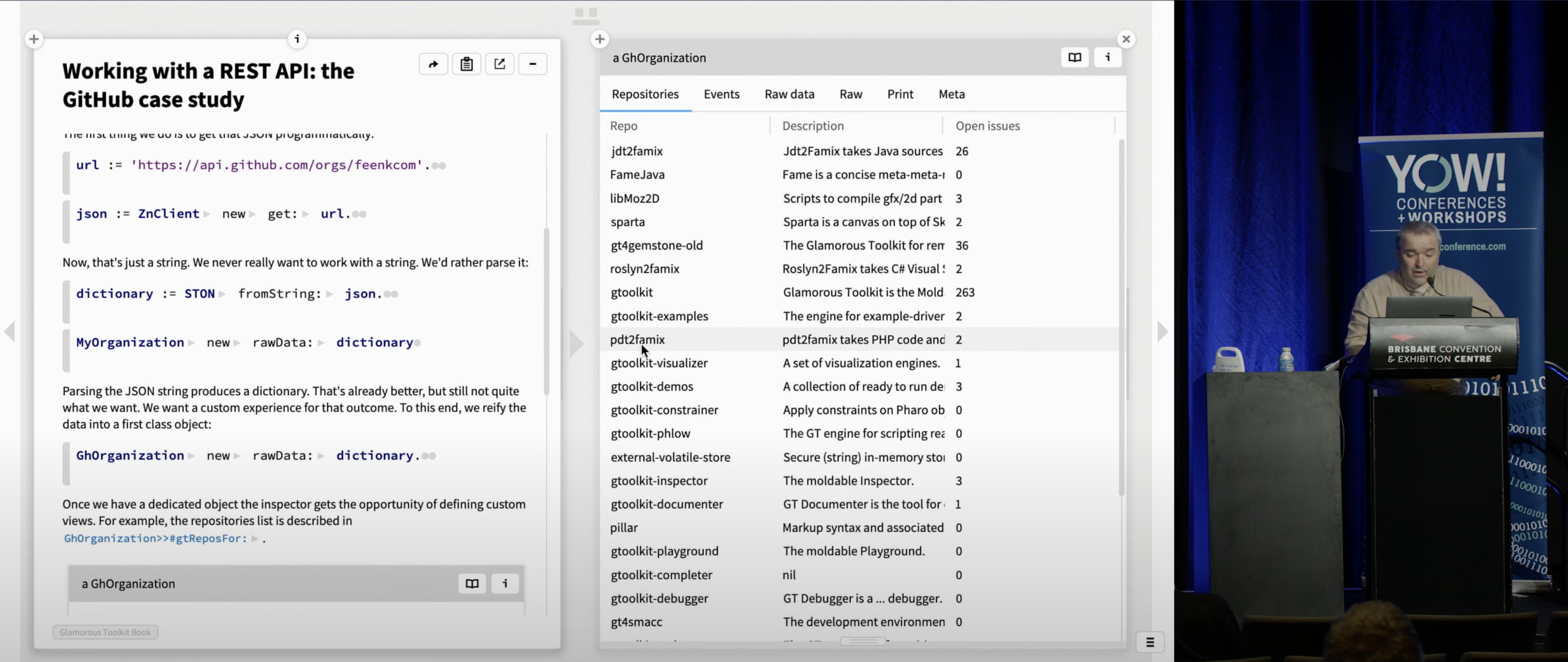Viewport: 1568px width, 662px height.
Task: Expand the triangle after ZnClient in the json snippet
Action: 207,214
